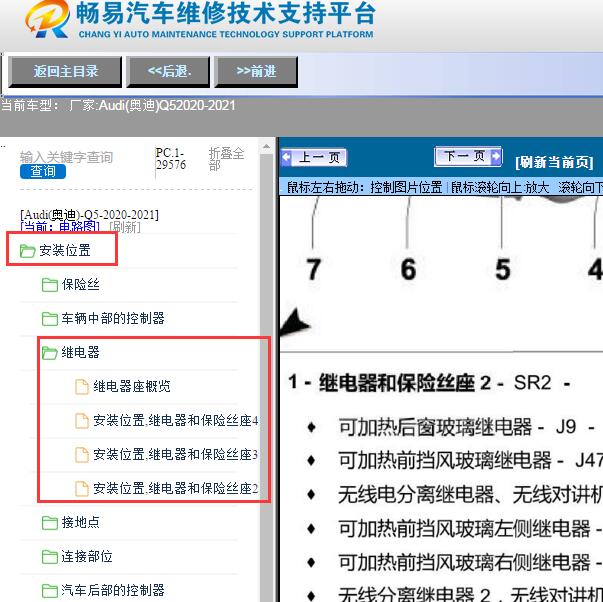The width and height of the screenshot is (603, 602).
Task: Go to next page with 下一页
Action: 468,156
